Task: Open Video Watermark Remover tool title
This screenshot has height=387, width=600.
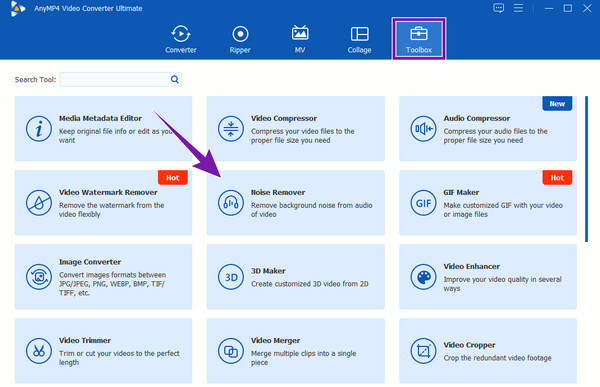Action: (108, 192)
